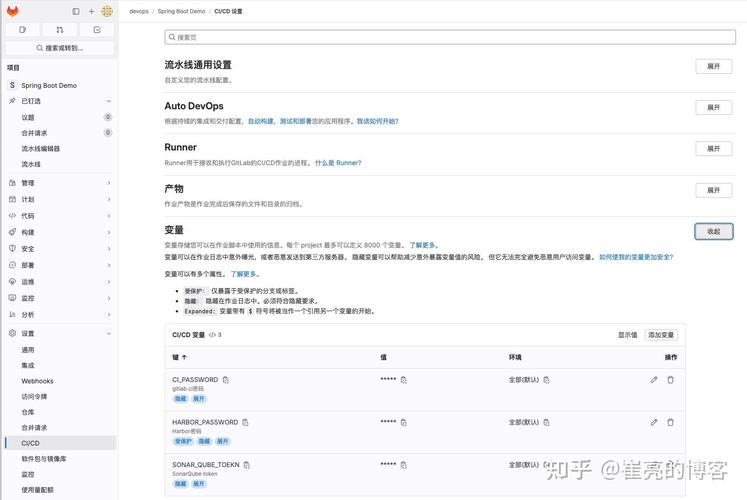Delete the CI_PASSWORD variable
This screenshot has width=747, height=500.
(x=670, y=380)
